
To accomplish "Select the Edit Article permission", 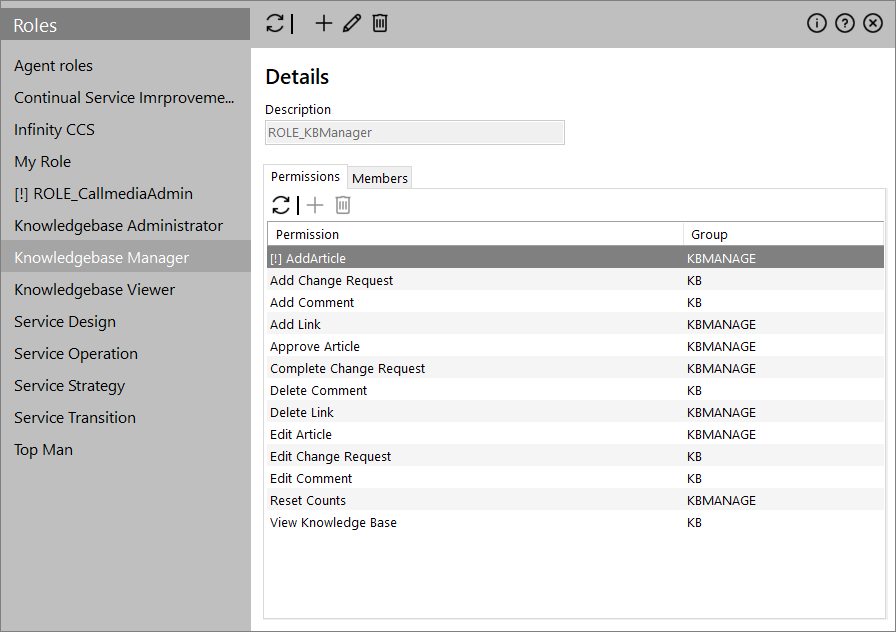I will pos(575,434).
